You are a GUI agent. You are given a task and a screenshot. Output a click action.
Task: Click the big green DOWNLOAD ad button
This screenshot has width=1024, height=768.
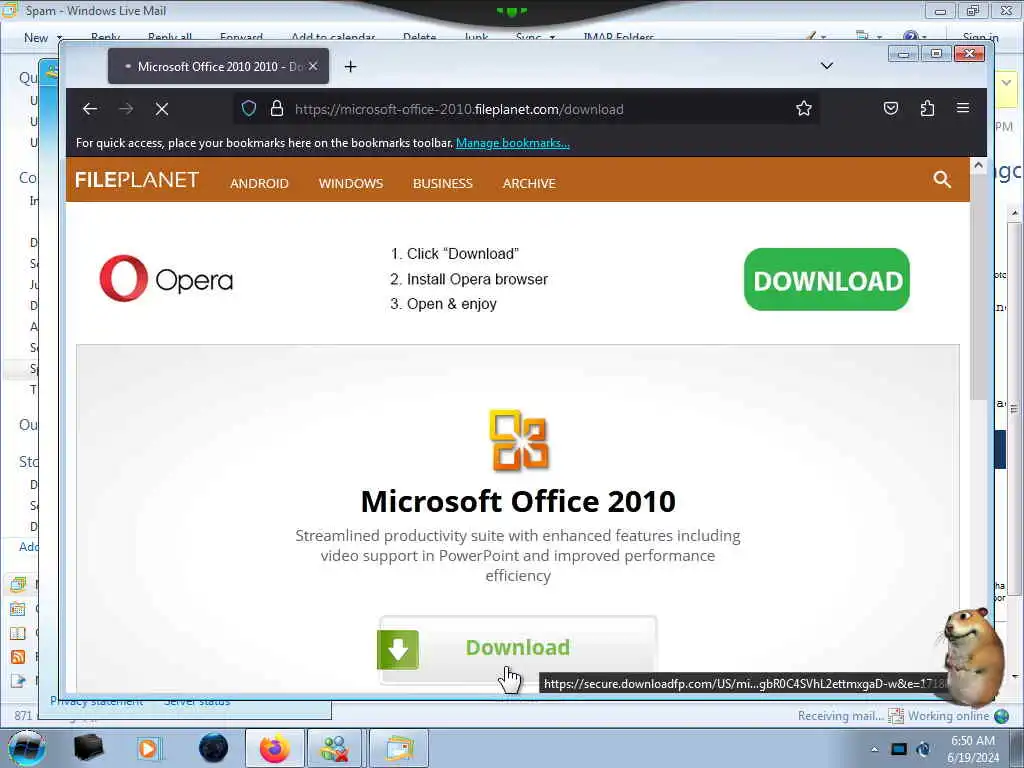tap(827, 280)
